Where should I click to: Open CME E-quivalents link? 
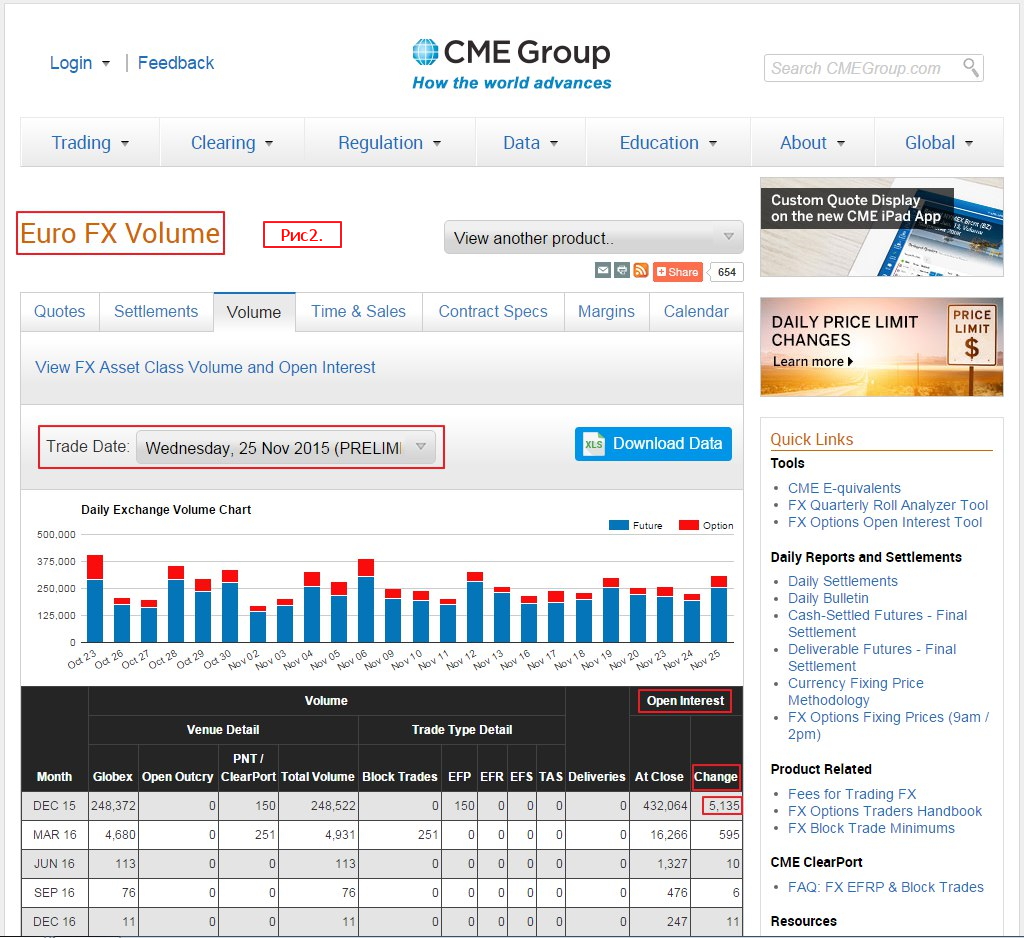[x=844, y=488]
